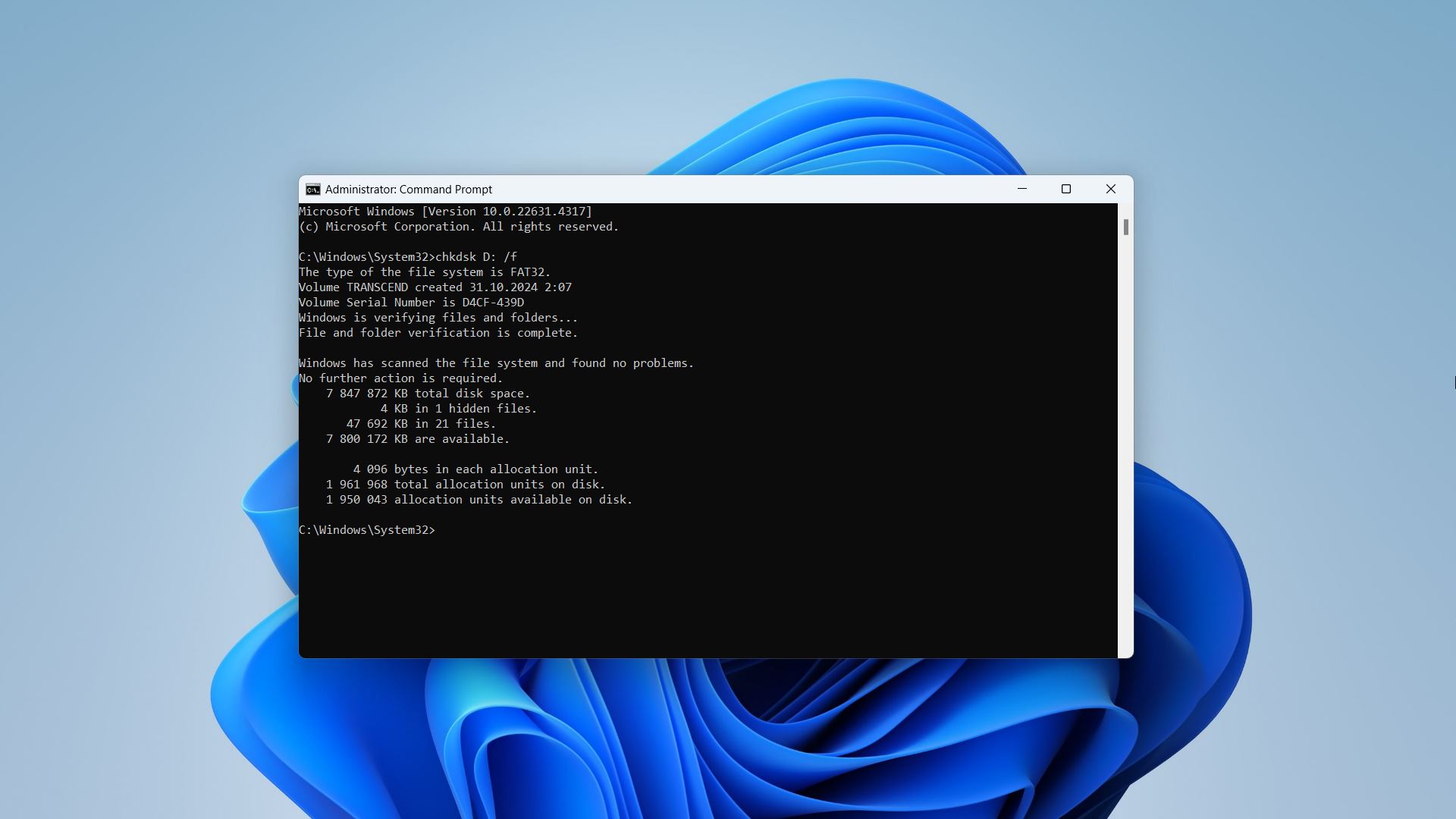The image size is (1456, 819).
Task: Click the 'chkdsk D: /f' command line
Action: [x=408, y=257]
